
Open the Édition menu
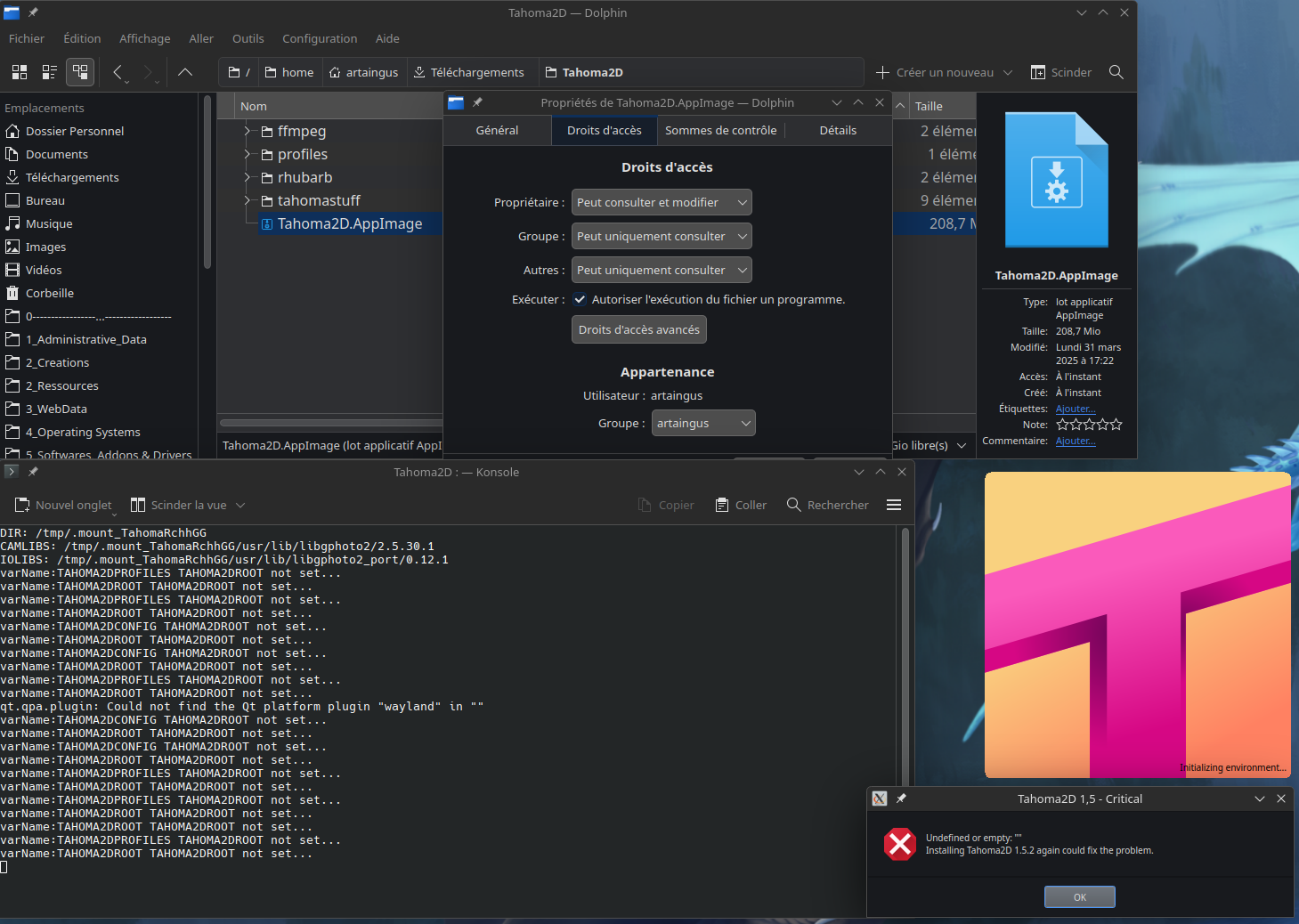82,38
